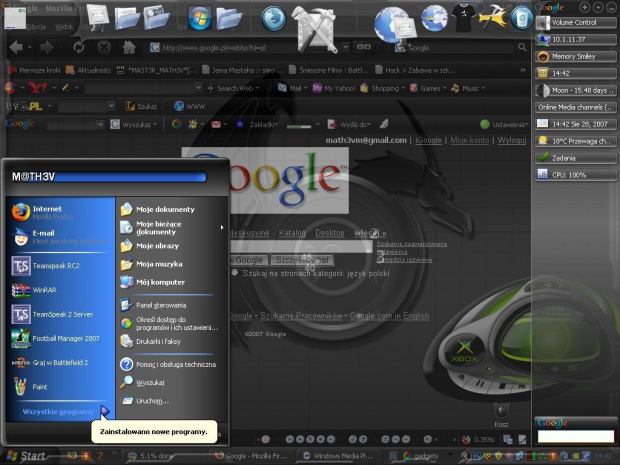Open Zakładki bookmarks on Google toolbar

(x=257, y=124)
